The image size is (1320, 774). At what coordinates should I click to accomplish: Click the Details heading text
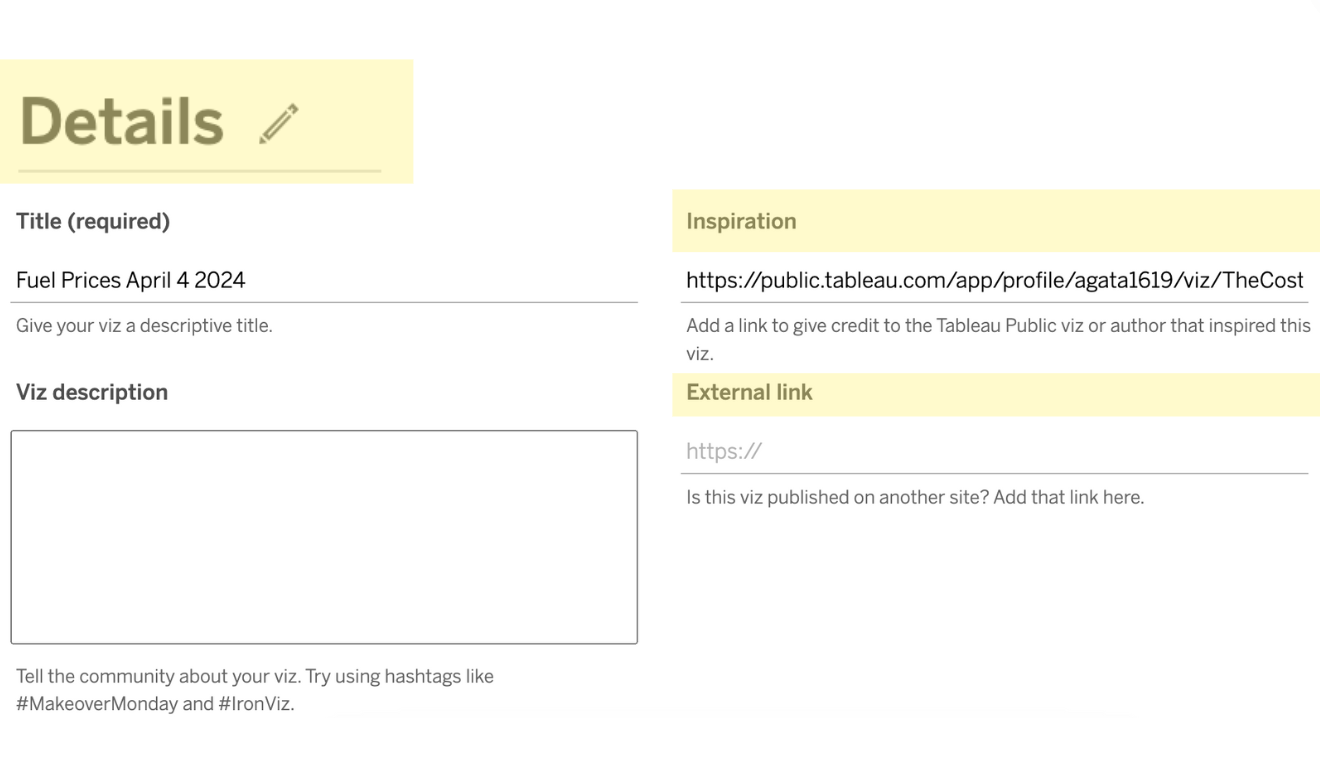[121, 123]
